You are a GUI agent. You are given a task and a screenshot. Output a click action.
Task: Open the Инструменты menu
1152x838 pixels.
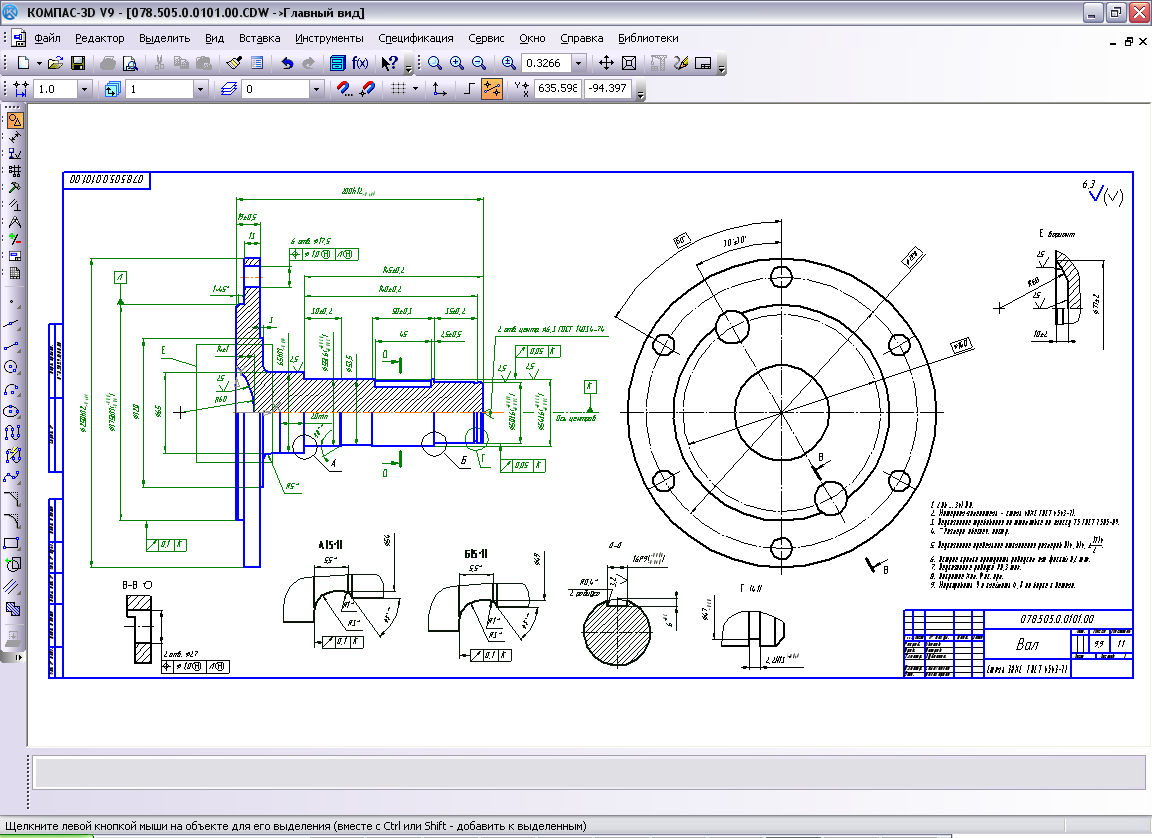pos(329,38)
